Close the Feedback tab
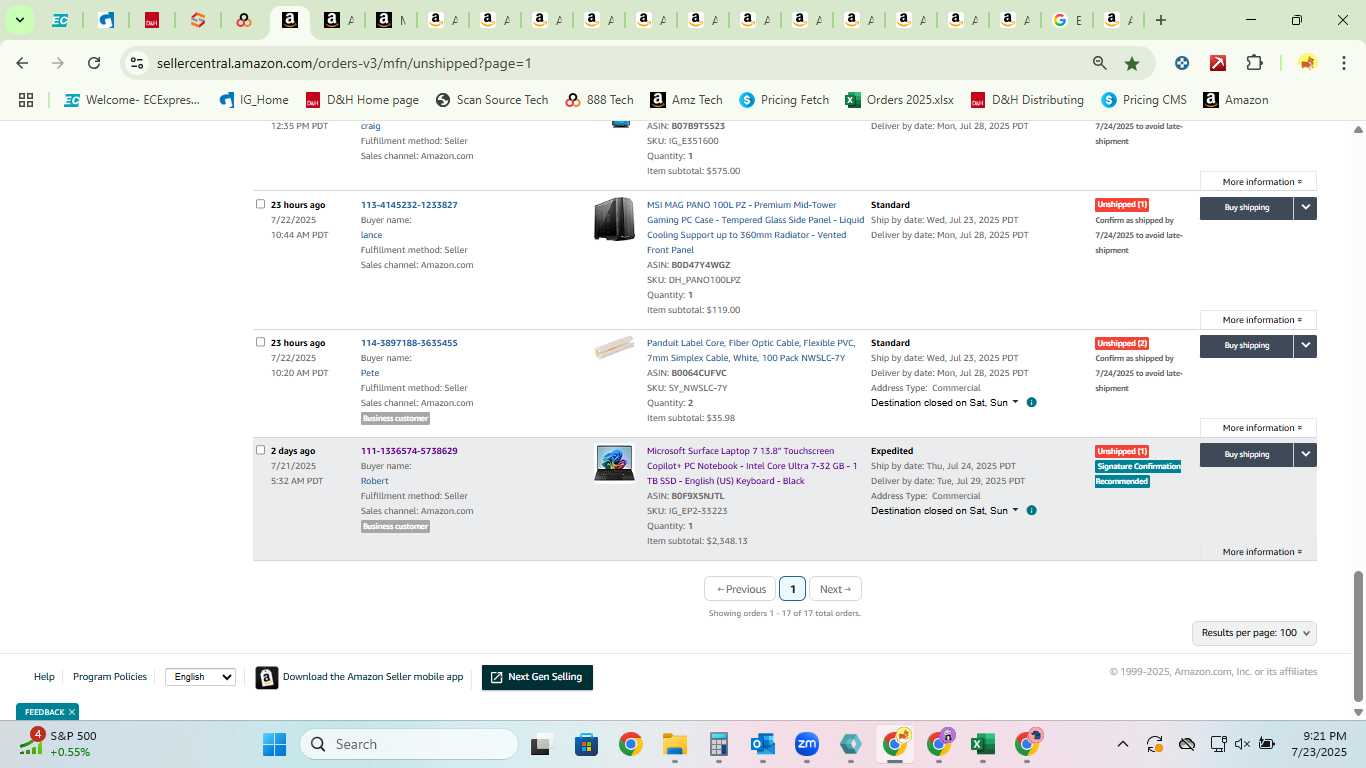Screen dimensions: 1366x768 (71, 712)
